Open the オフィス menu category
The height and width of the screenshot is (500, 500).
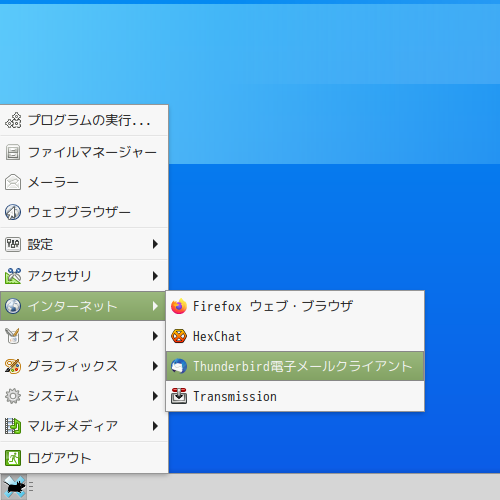pos(84,336)
